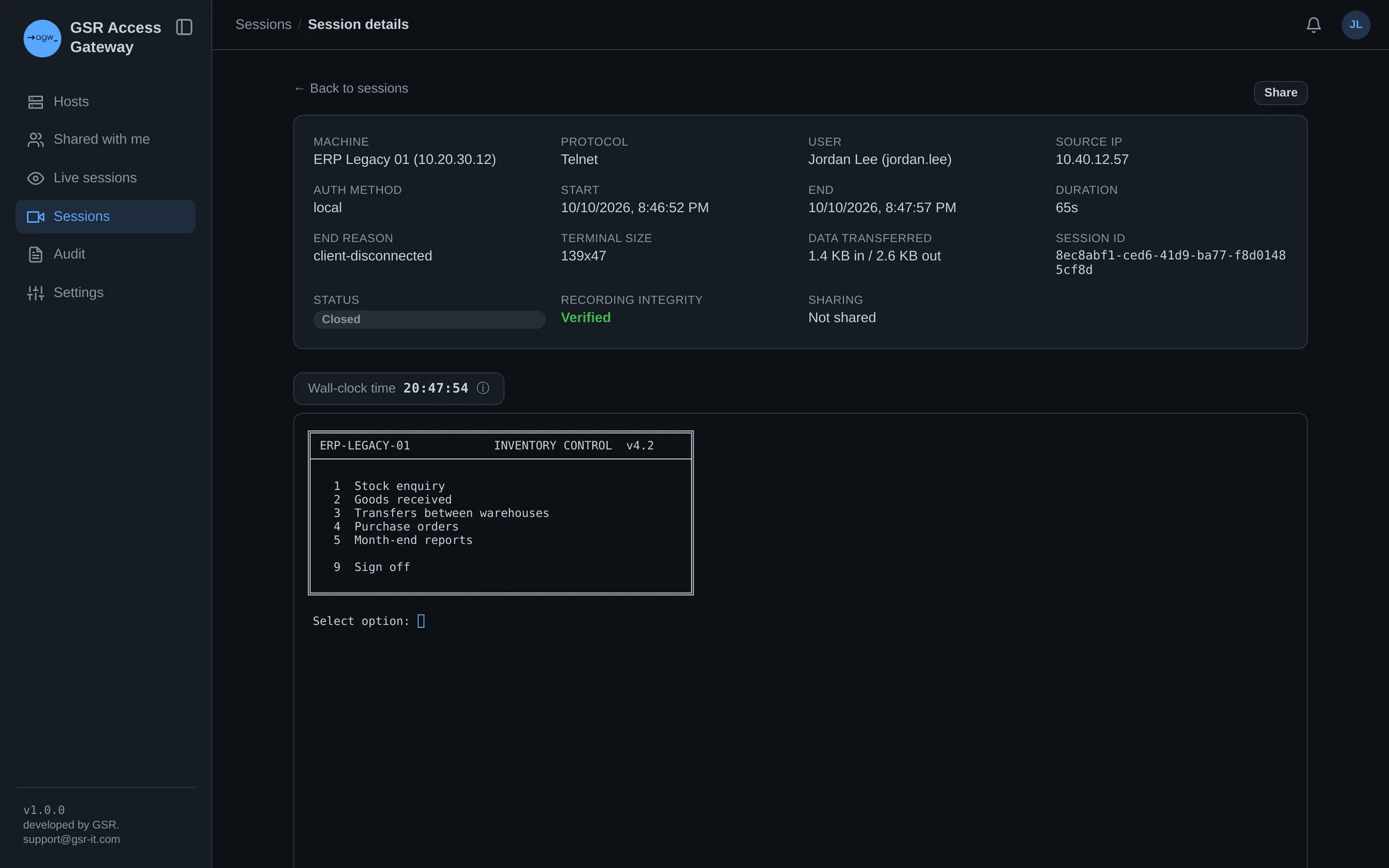Click the Sessions camera icon

coord(36,216)
